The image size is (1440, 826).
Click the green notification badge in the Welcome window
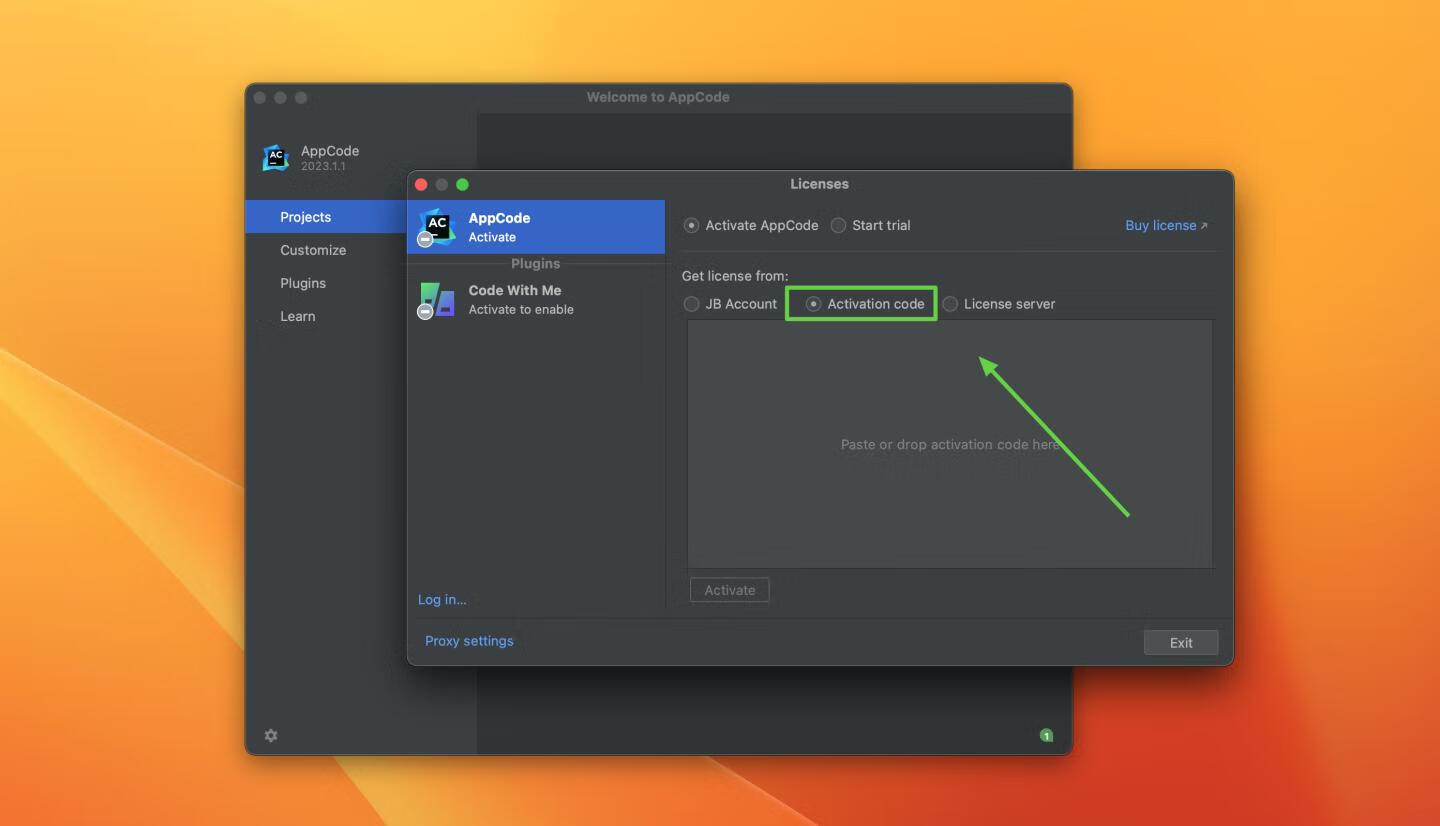1046,735
